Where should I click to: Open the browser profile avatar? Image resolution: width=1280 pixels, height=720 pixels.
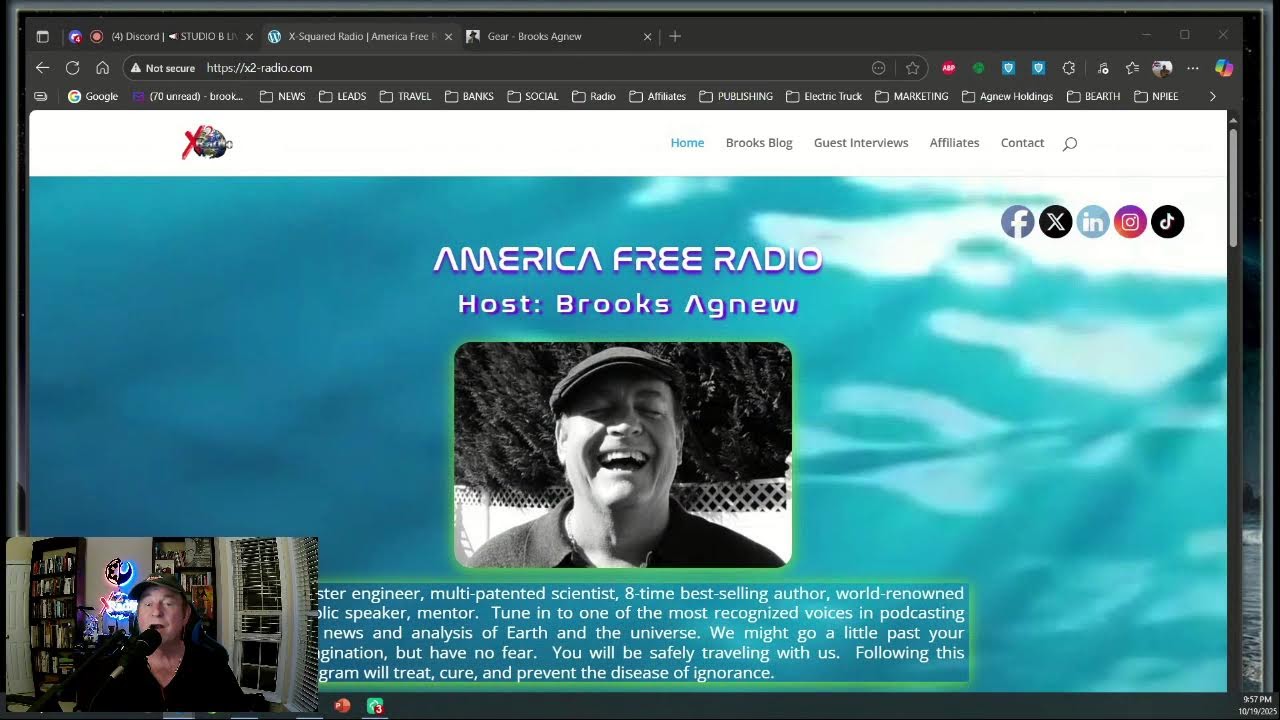coord(1162,68)
